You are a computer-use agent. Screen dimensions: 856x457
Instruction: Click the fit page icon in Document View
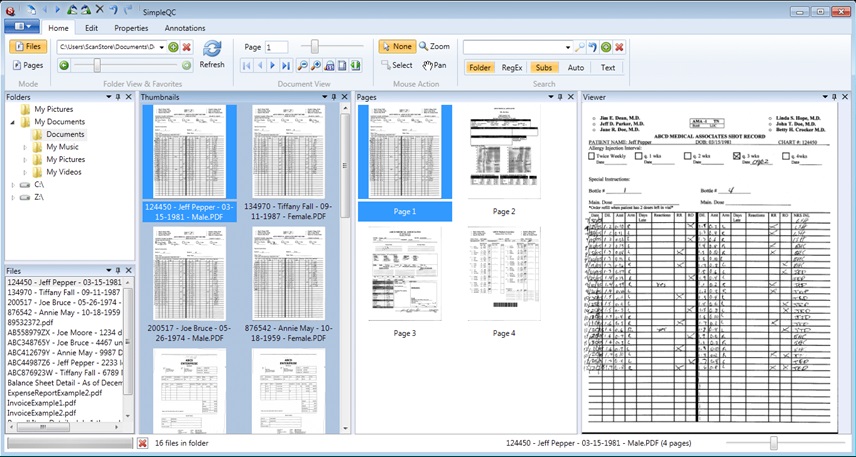pos(342,66)
